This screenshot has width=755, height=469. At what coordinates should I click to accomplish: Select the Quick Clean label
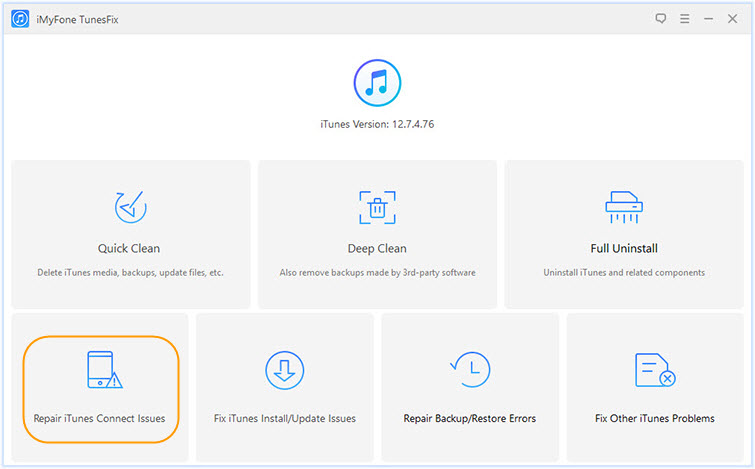129,248
